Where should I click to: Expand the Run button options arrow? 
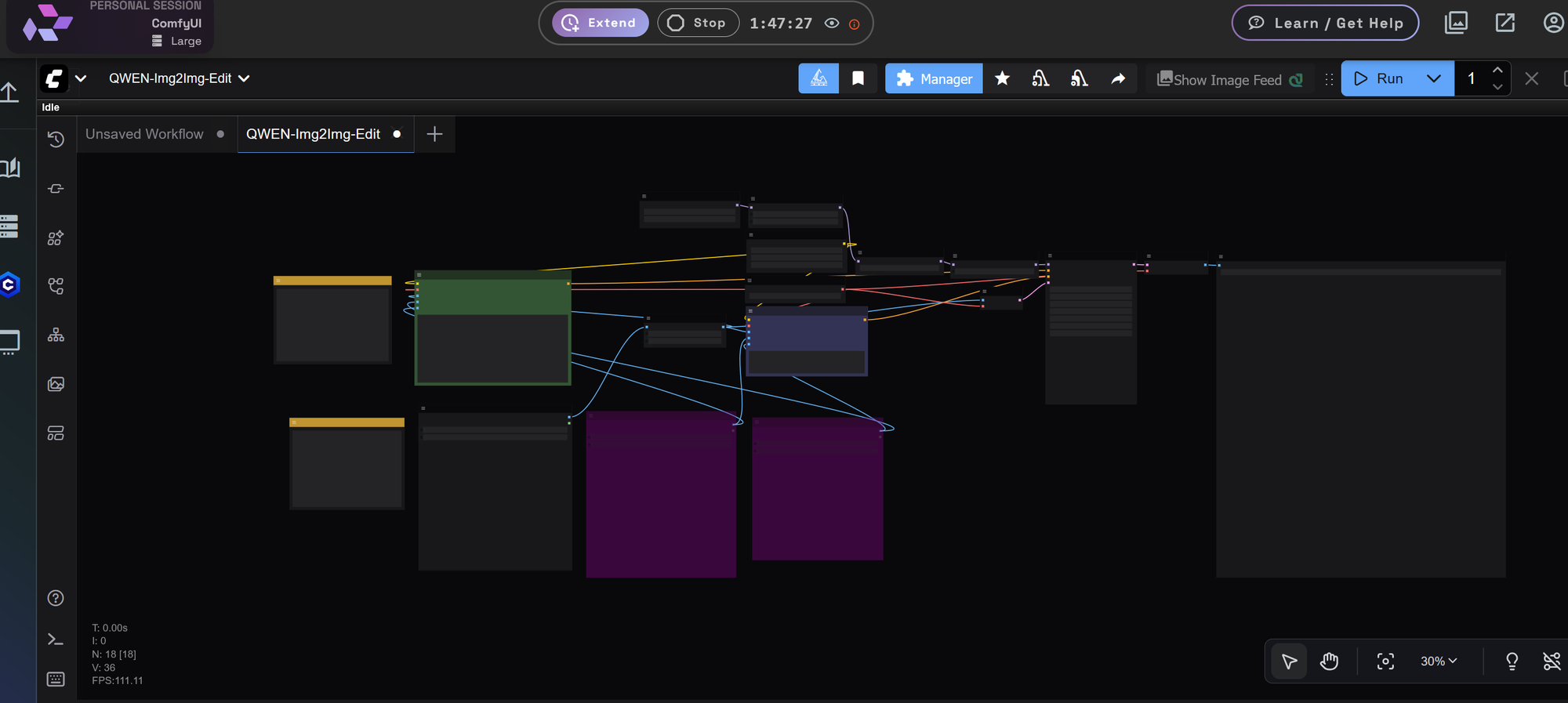1434,78
